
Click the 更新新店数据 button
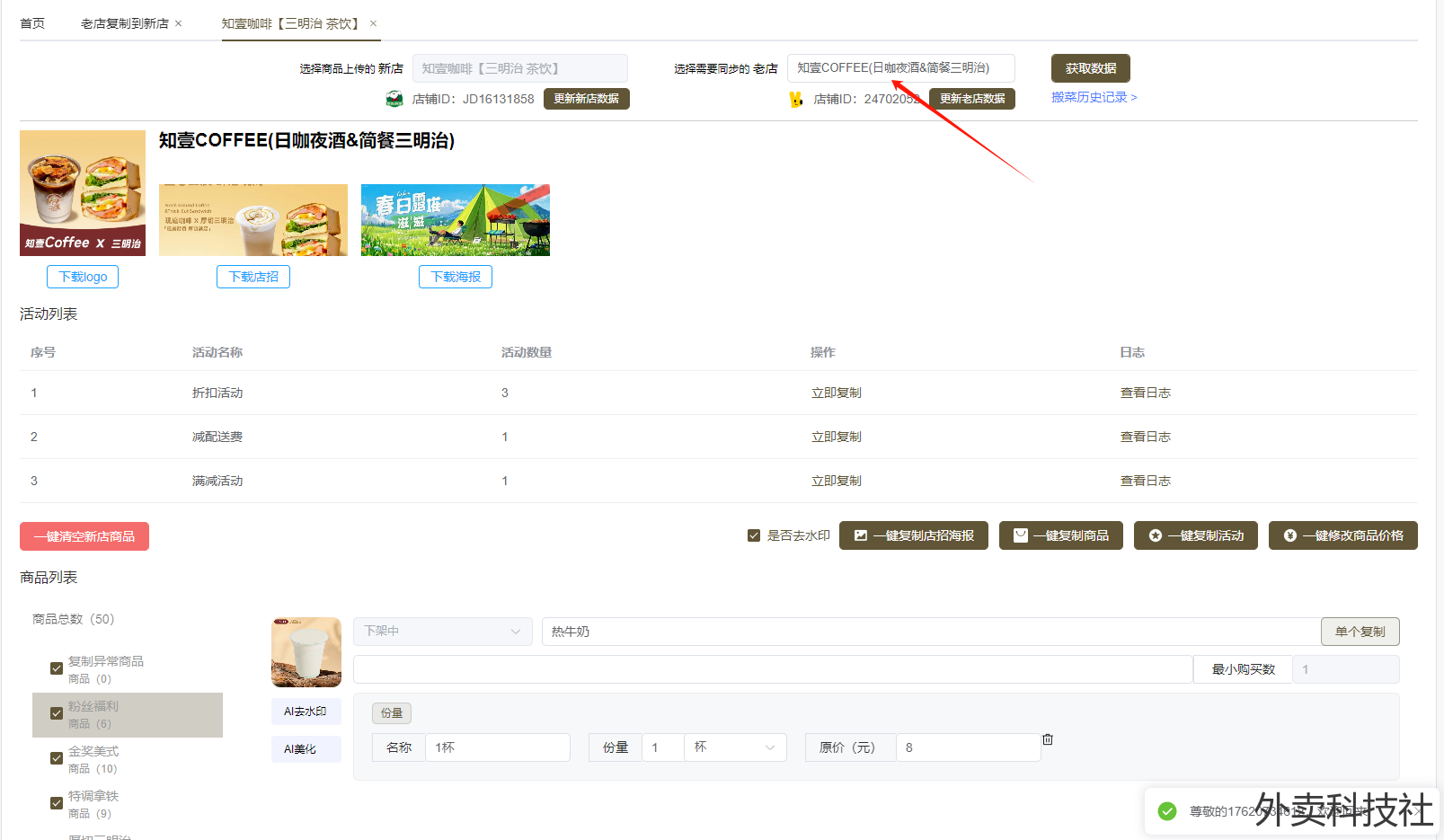[x=587, y=99]
